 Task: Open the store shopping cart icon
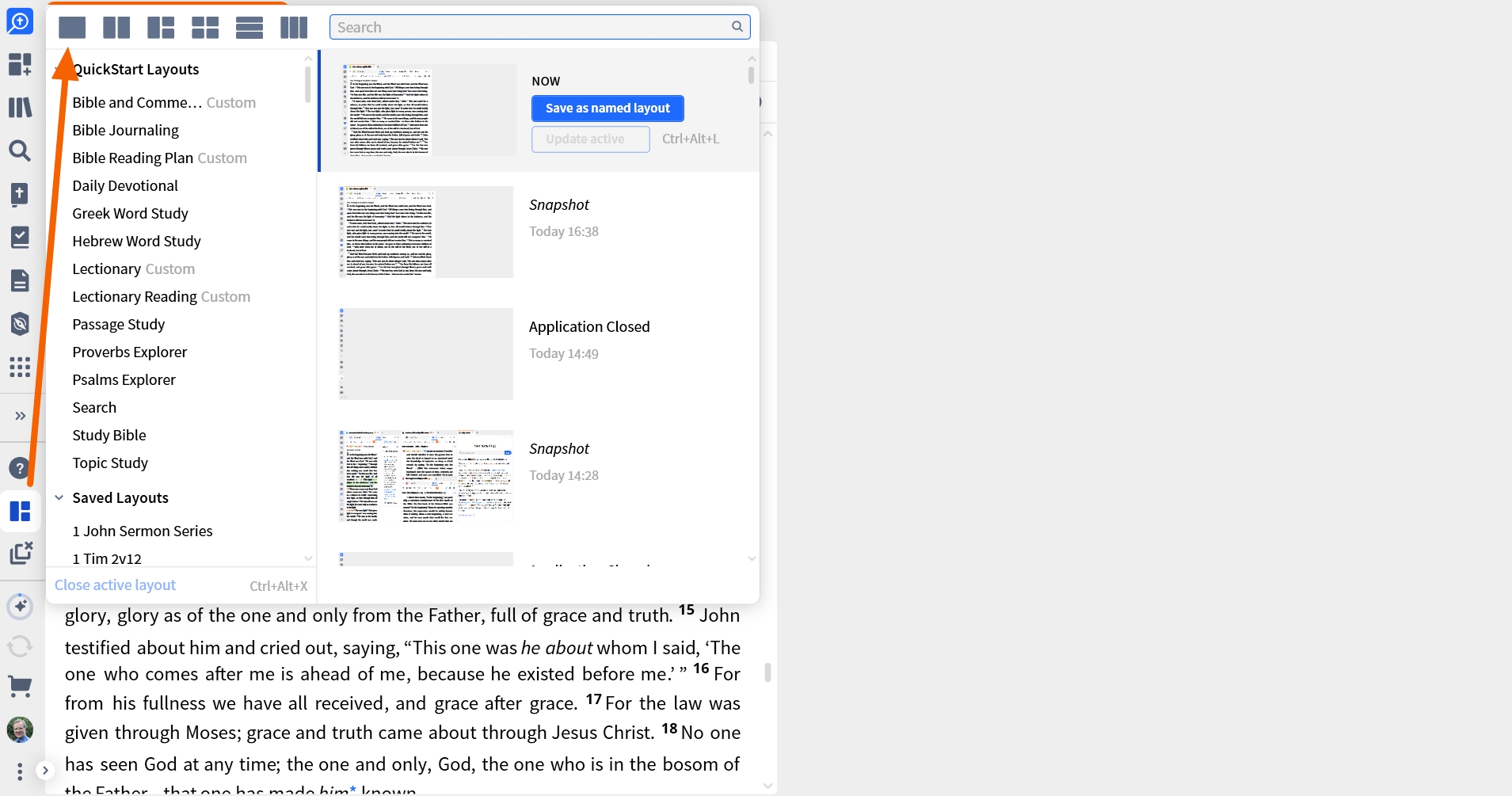click(x=20, y=686)
